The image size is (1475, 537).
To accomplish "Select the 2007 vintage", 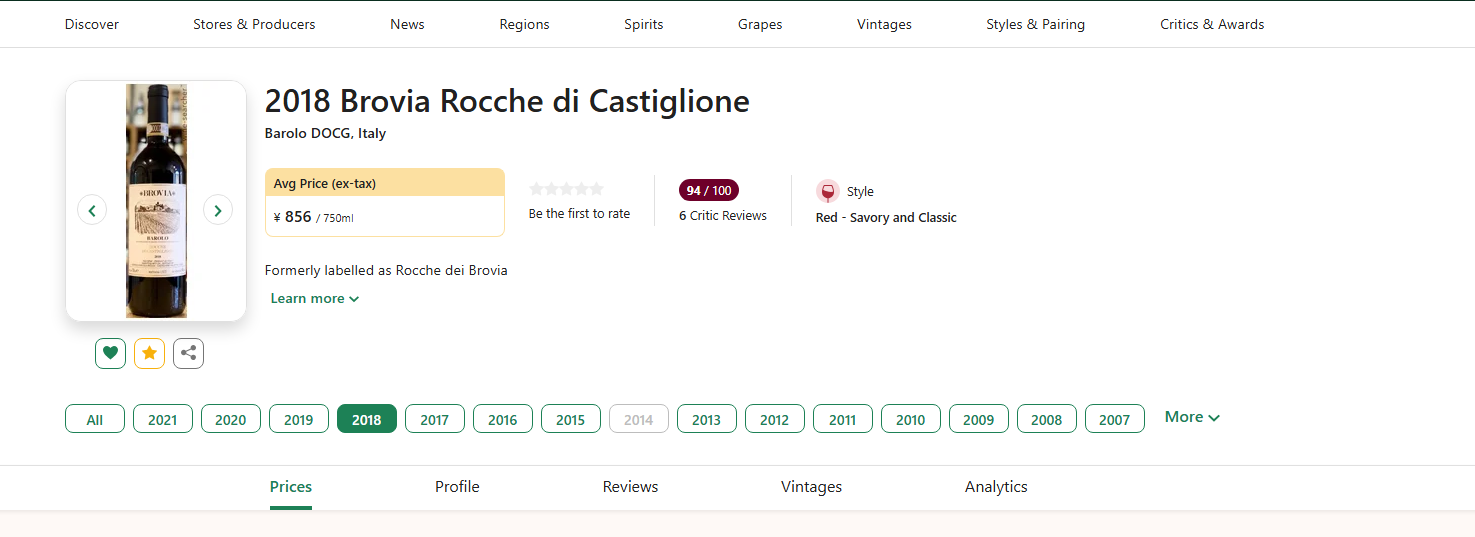I will tap(1115, 419).
